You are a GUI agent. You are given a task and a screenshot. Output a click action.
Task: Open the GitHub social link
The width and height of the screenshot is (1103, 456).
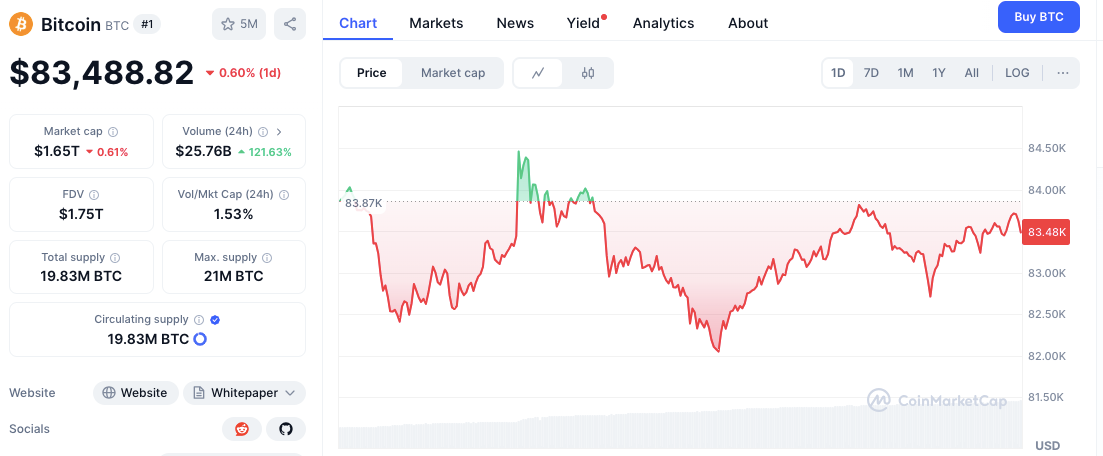tap(286, 429)
